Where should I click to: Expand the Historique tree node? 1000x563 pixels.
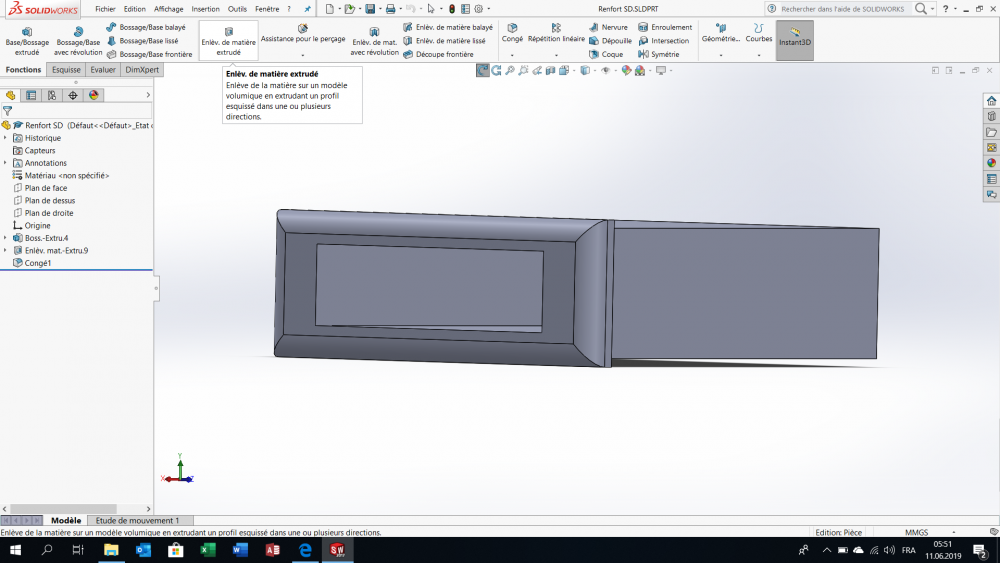[x=5, y=138]
